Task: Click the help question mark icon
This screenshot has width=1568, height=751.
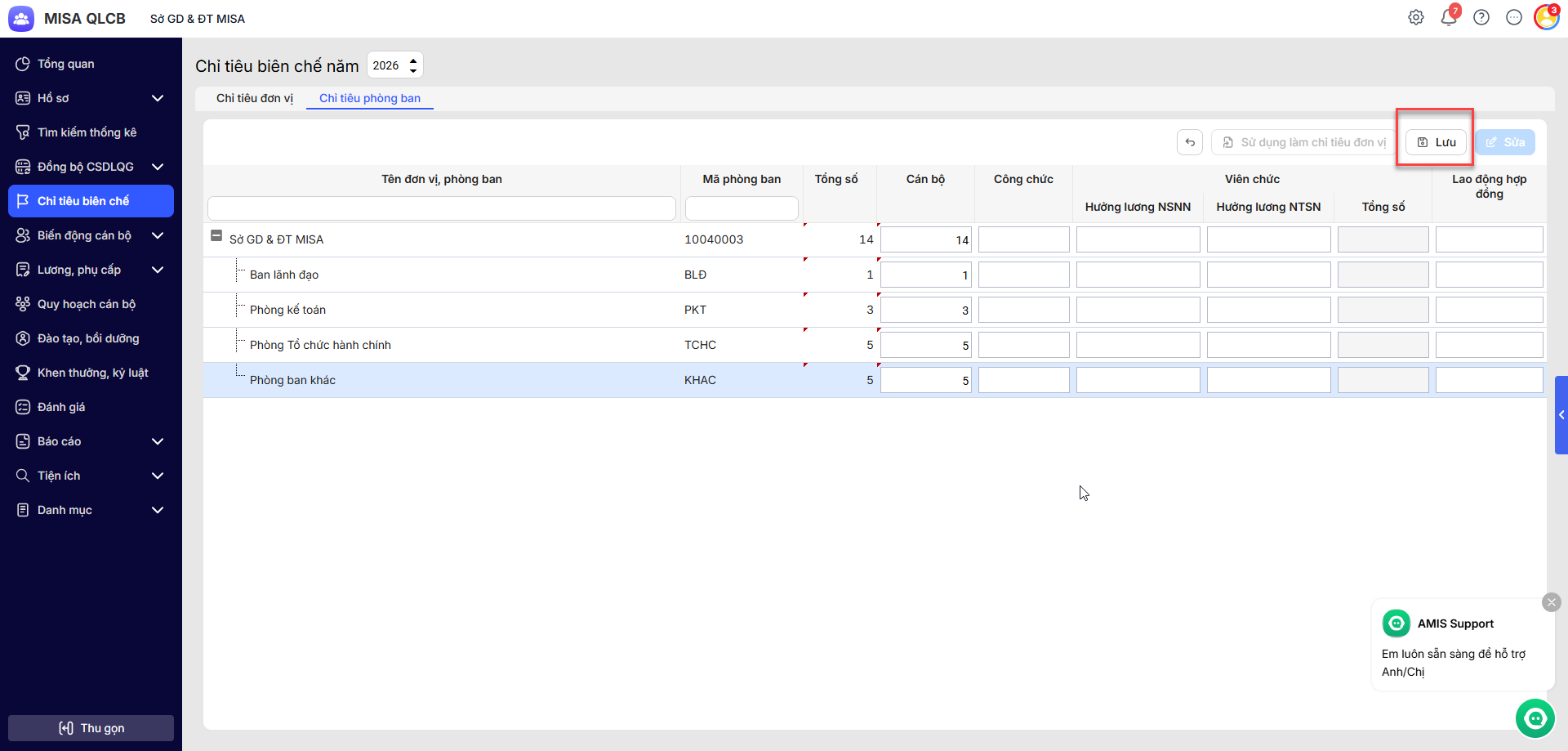Action: point(1481,18)
